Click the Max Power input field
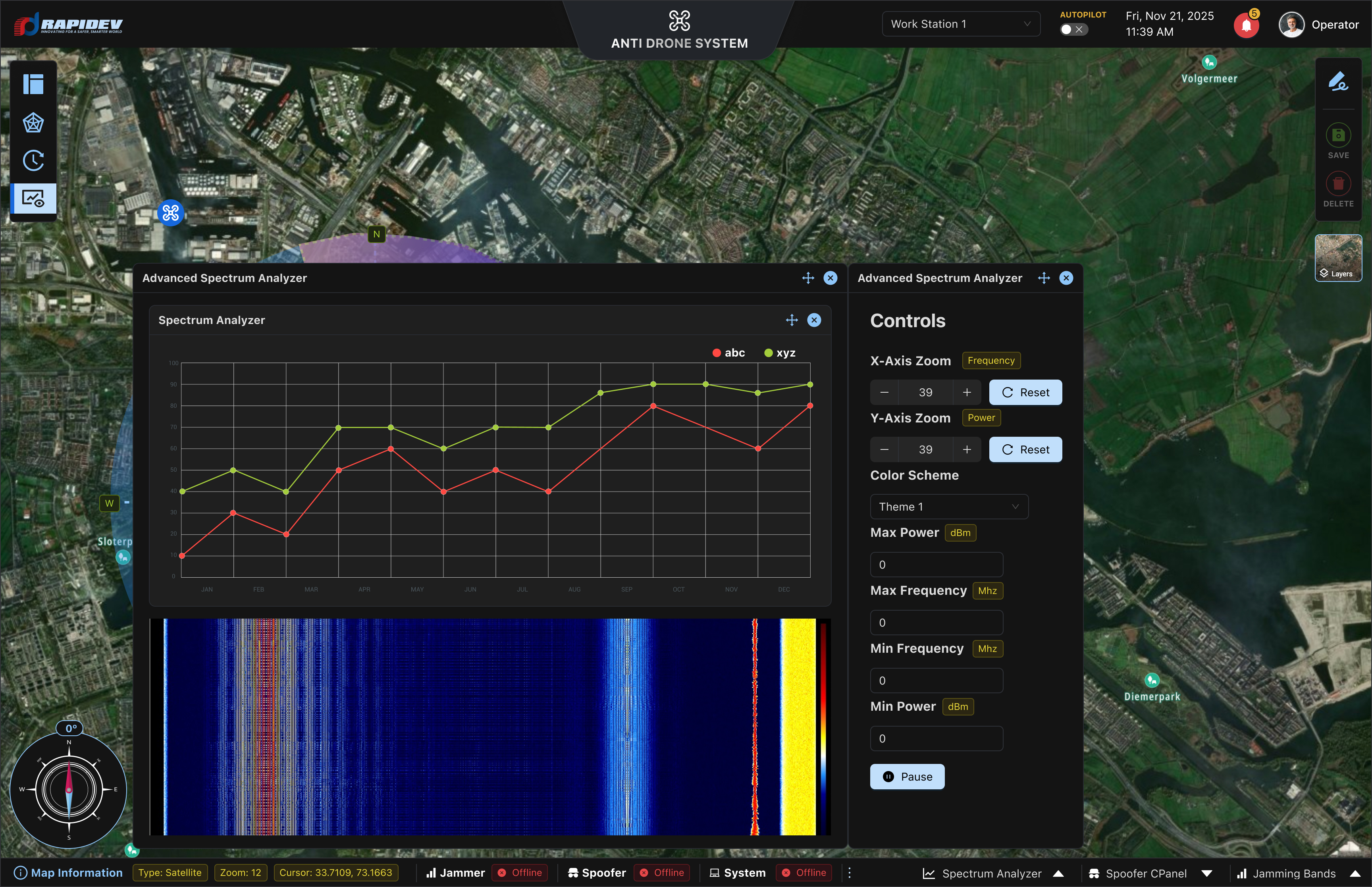 (936, 565)
